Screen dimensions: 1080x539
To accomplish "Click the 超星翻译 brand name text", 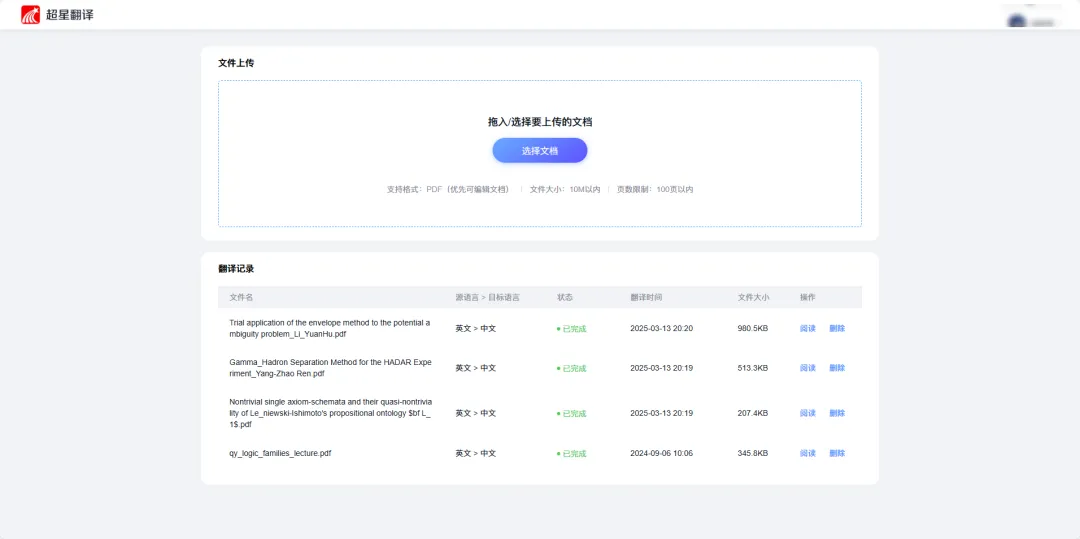I will click(x=69, y=15).
